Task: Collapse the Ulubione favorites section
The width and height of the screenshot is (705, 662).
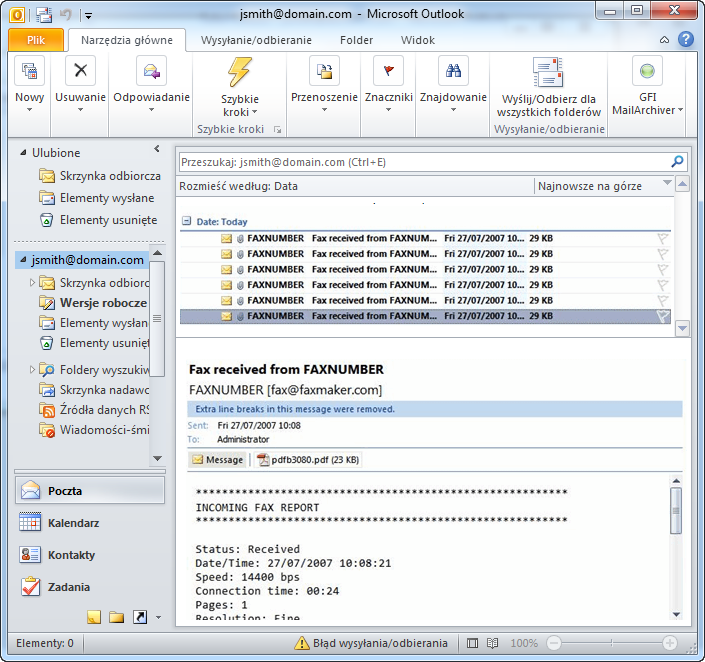Action: click(x=23, y=152)
